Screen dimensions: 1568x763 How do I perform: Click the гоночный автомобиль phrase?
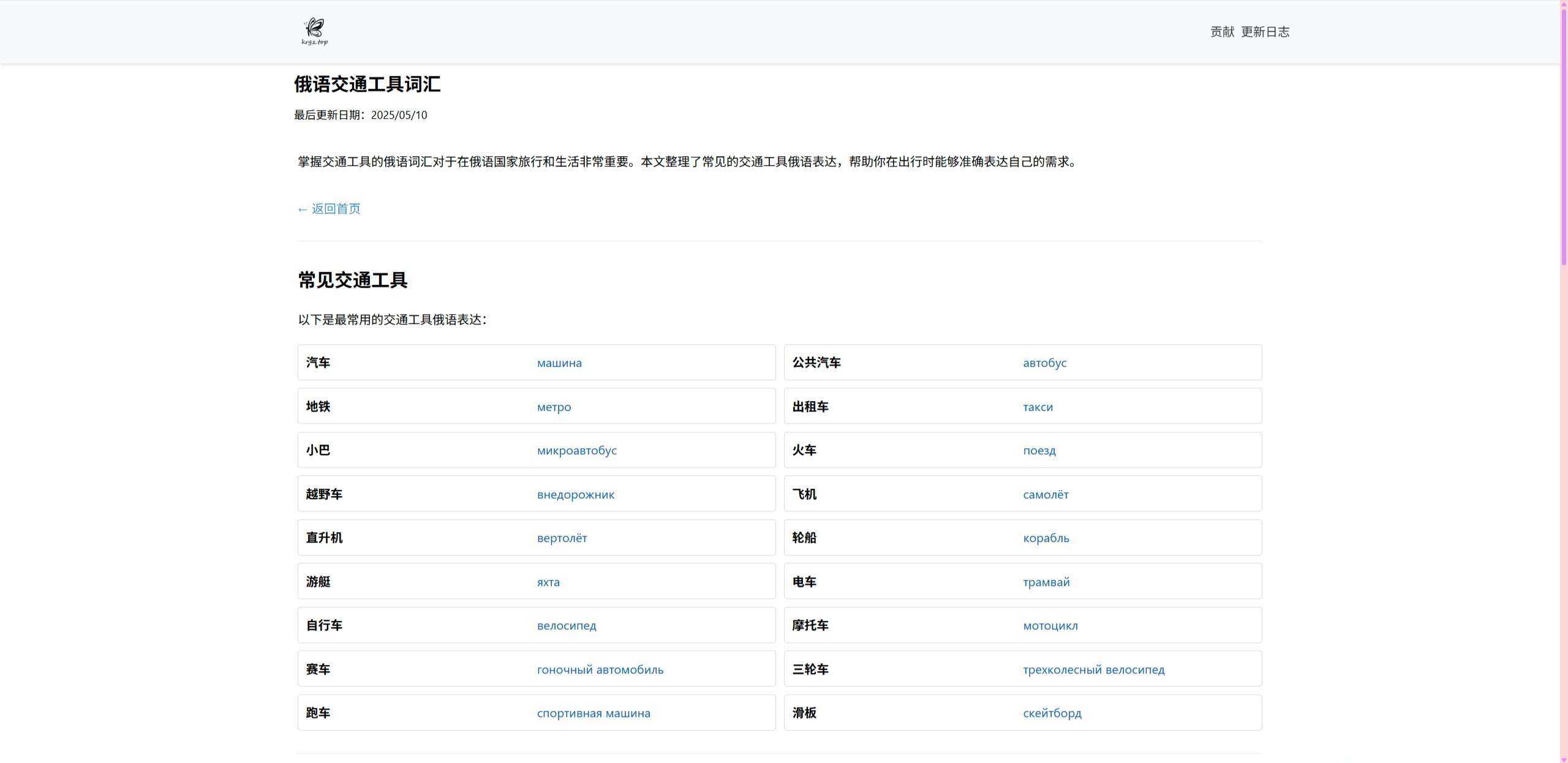pyautogui.click(x=600, y=670)
